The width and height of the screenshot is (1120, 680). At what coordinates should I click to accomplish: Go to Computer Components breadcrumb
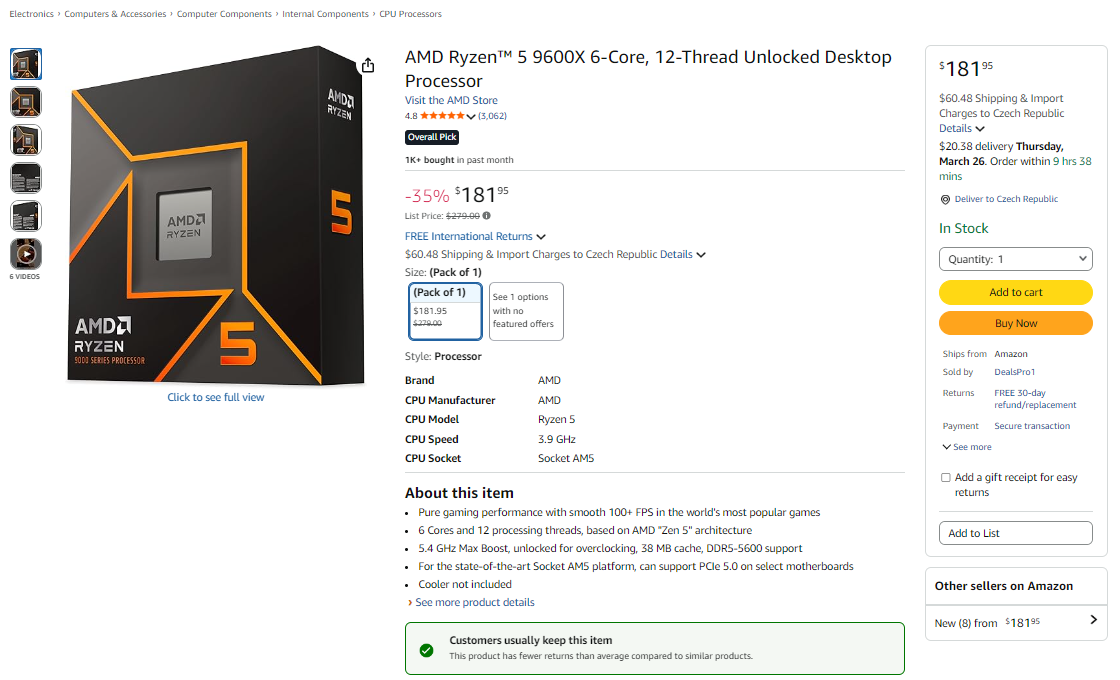[224, 14]
